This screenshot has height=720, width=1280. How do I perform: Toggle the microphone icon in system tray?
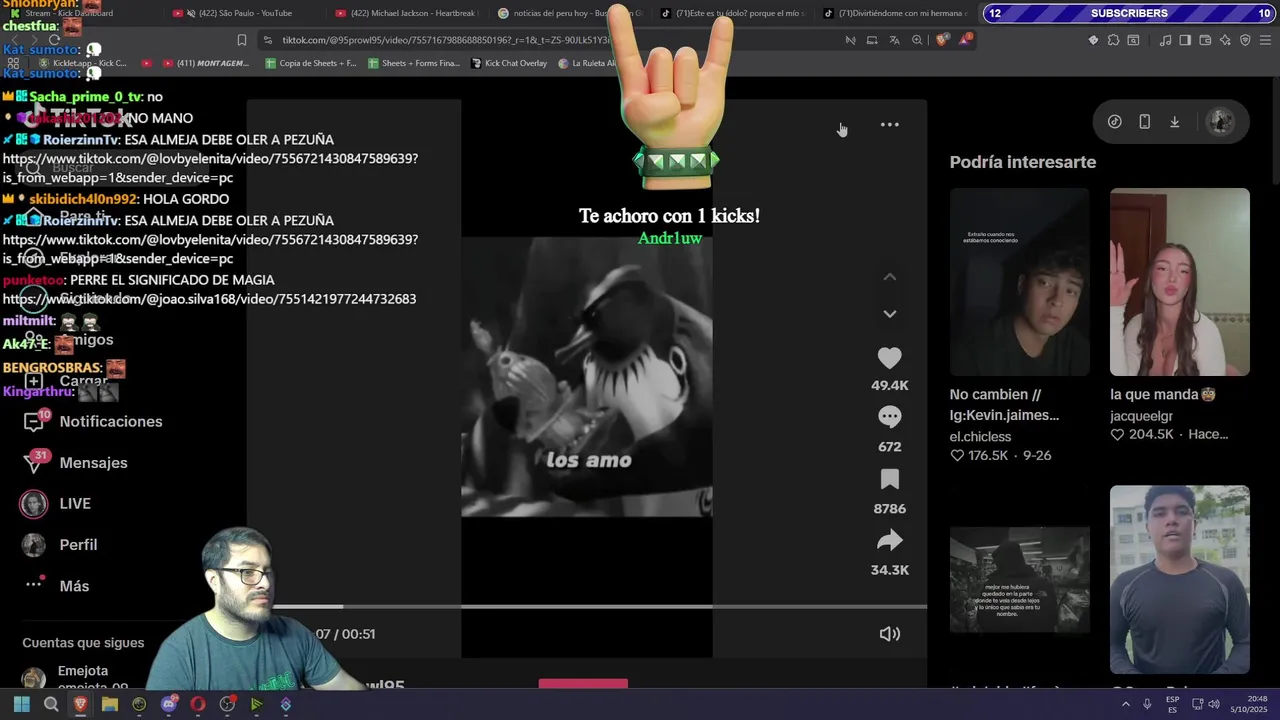click(1147, 704)
